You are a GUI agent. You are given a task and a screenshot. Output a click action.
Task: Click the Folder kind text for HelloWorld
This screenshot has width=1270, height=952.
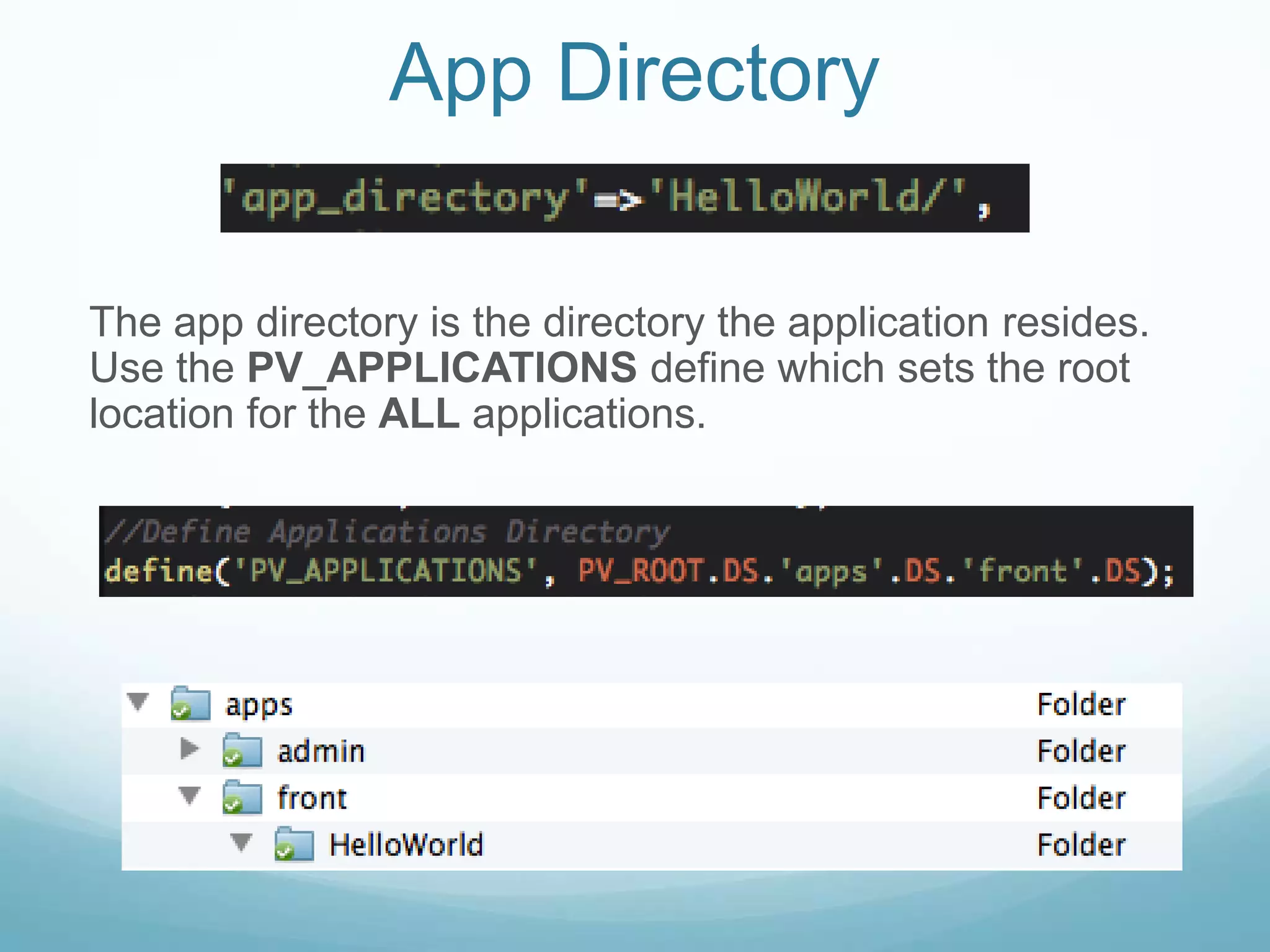click(1081, 845)
